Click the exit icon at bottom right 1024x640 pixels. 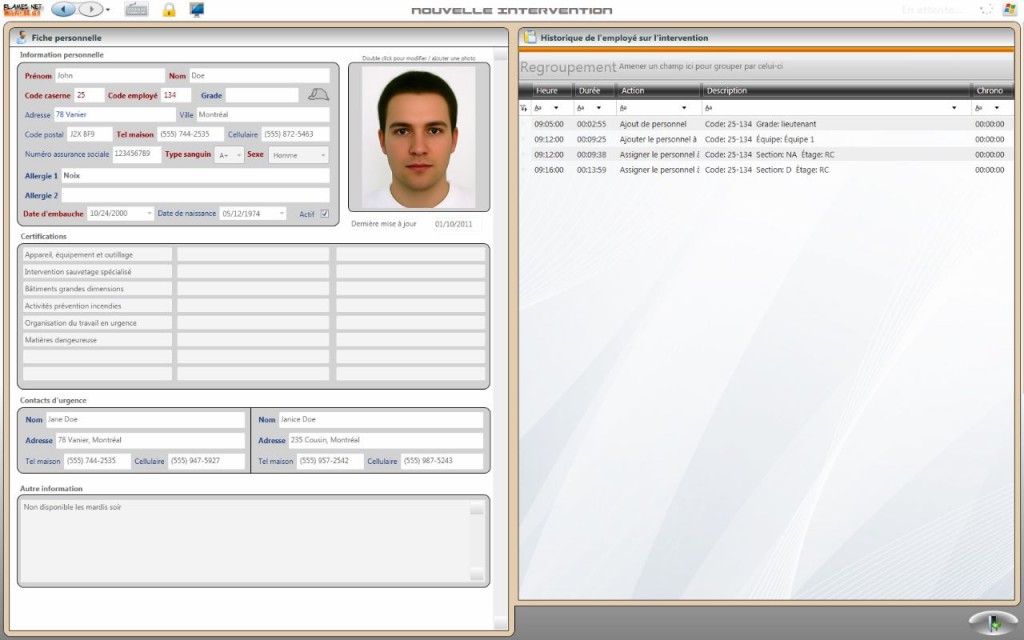pos(993,622)
